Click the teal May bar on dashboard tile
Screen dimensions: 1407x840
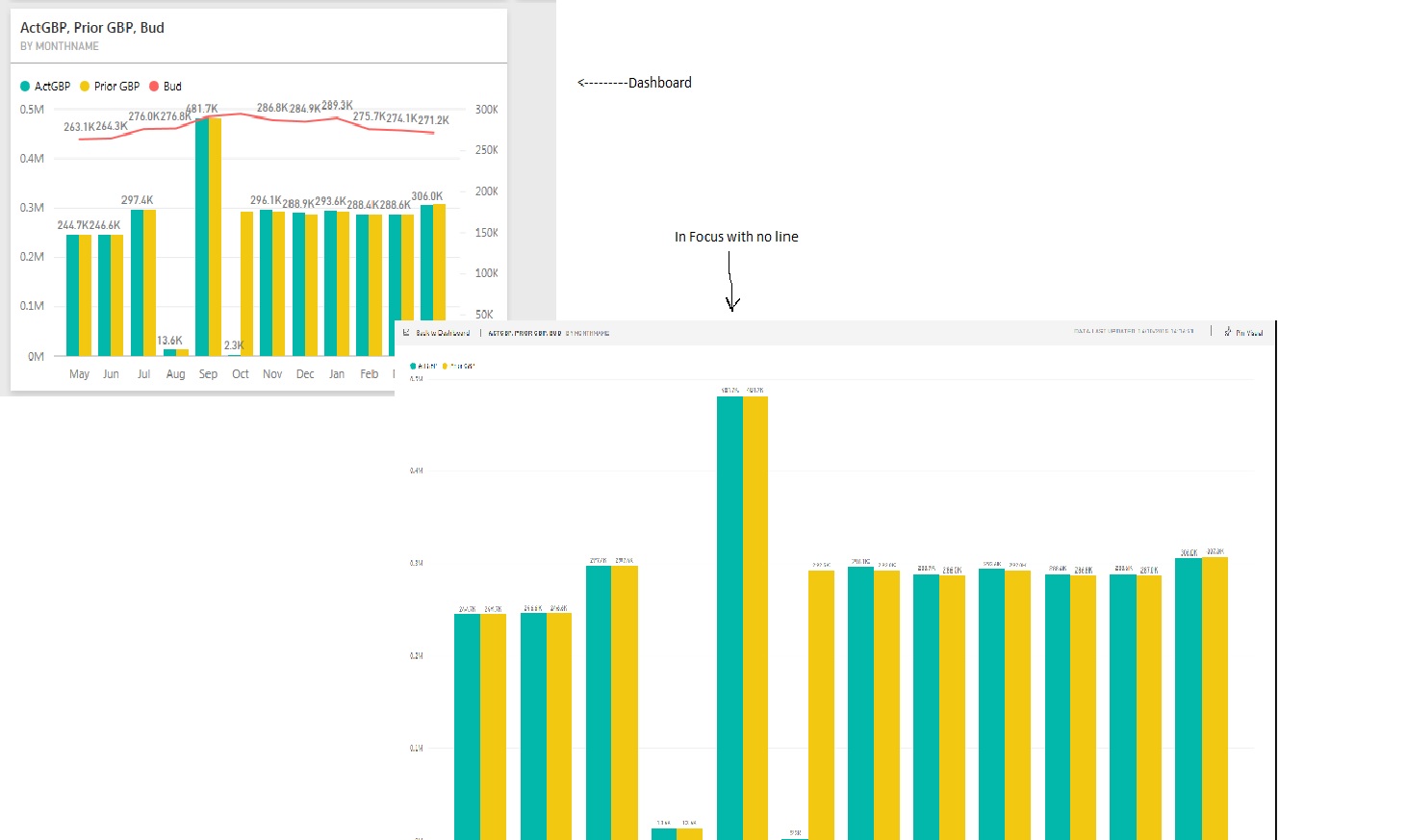tap(73, 295)
